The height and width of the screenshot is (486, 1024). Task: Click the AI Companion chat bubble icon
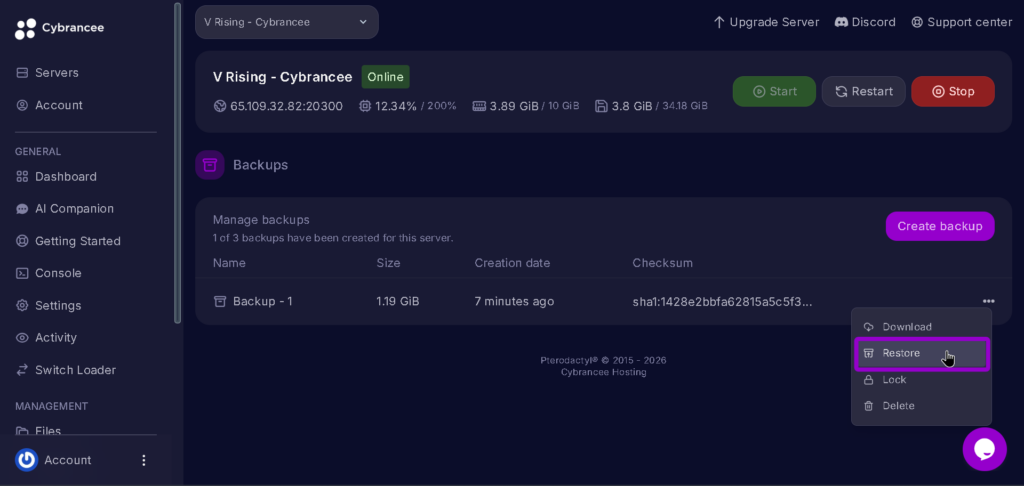pyautogui.click(x=22, y=209)
